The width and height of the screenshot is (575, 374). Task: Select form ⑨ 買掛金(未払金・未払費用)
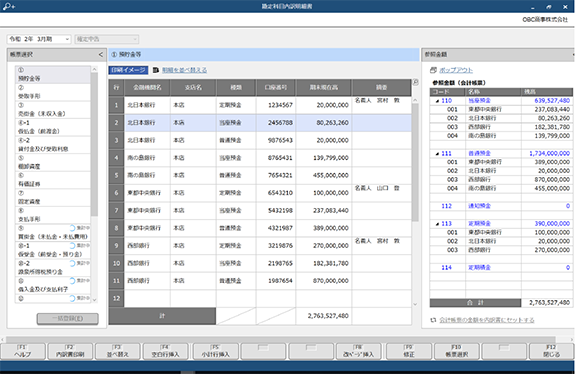(x=53, y=233)
